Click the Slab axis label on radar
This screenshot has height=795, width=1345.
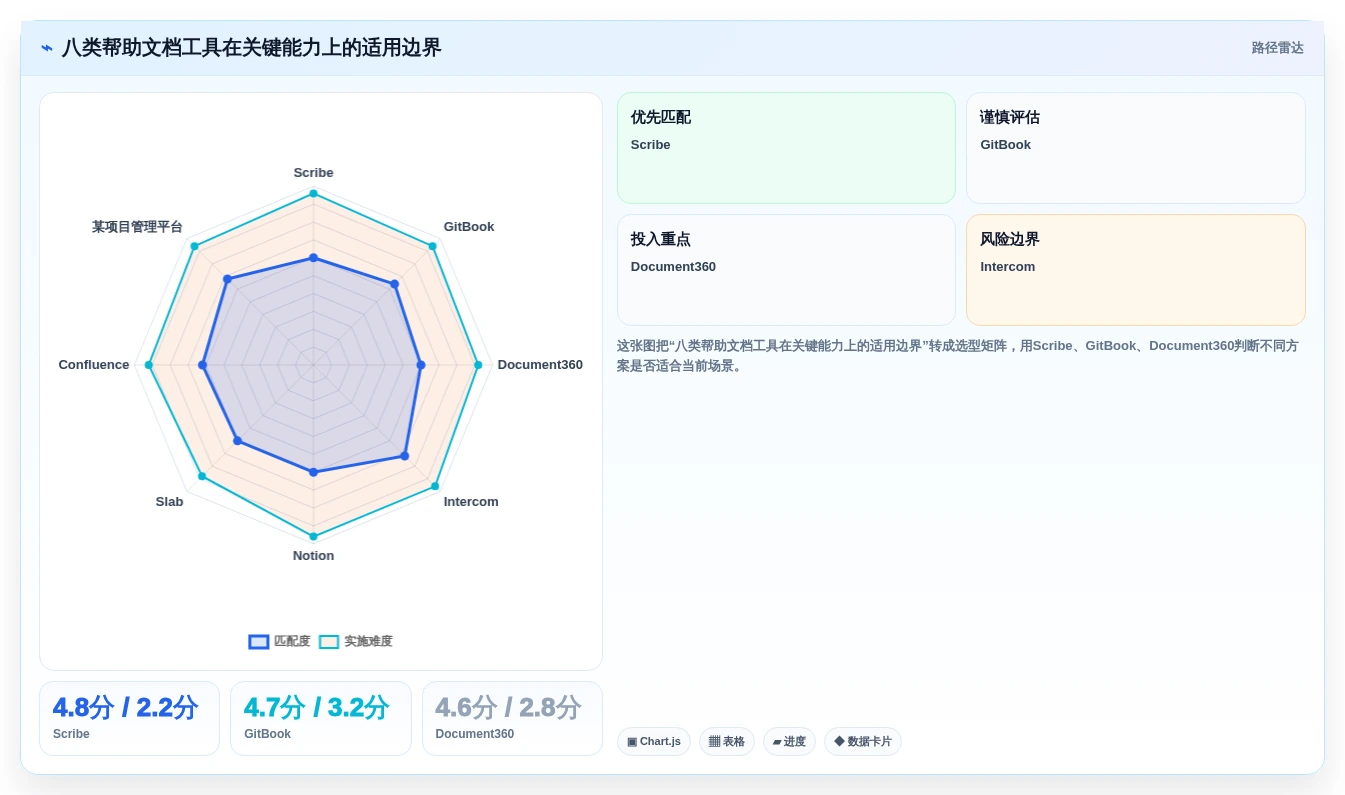click(x=169, y=502)
